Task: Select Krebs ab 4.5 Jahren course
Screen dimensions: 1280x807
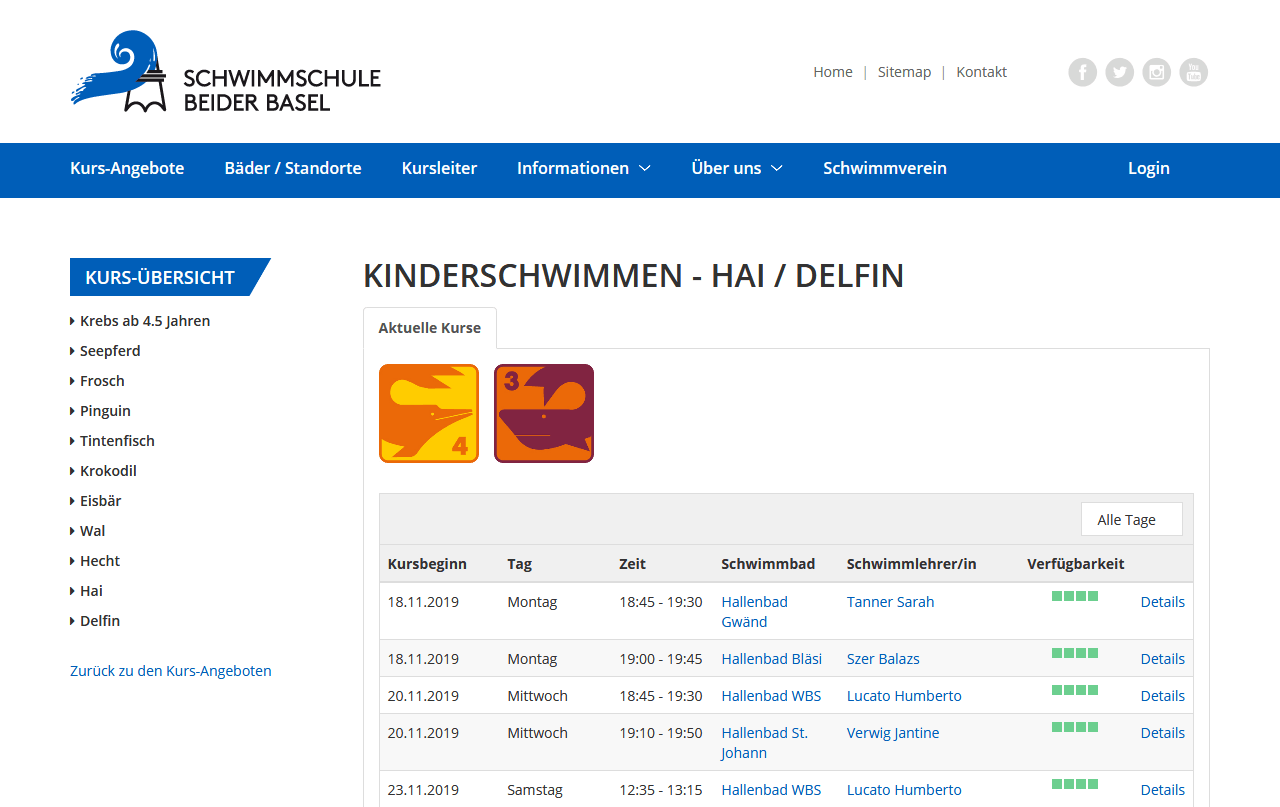Action: point(145,321)
